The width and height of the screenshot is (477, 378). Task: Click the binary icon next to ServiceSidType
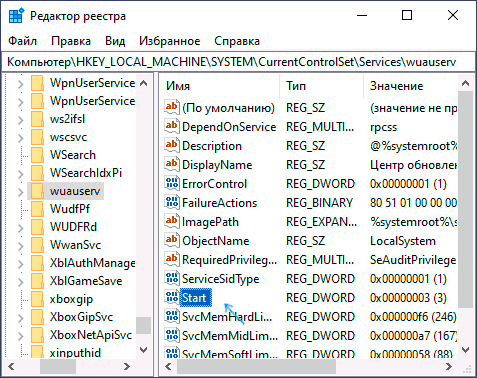tap(172, 278)
